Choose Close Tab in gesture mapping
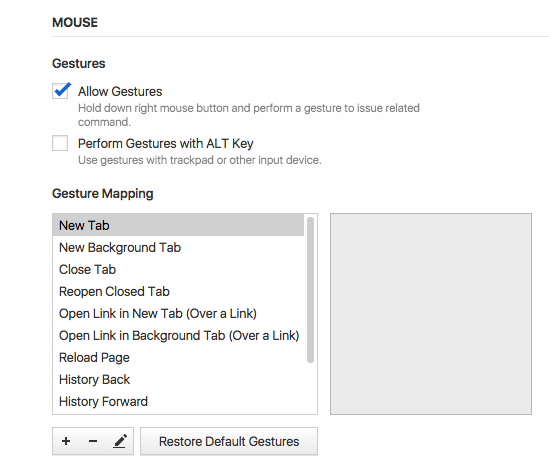This screenshot has height=473, width=549. pos(178,269)
